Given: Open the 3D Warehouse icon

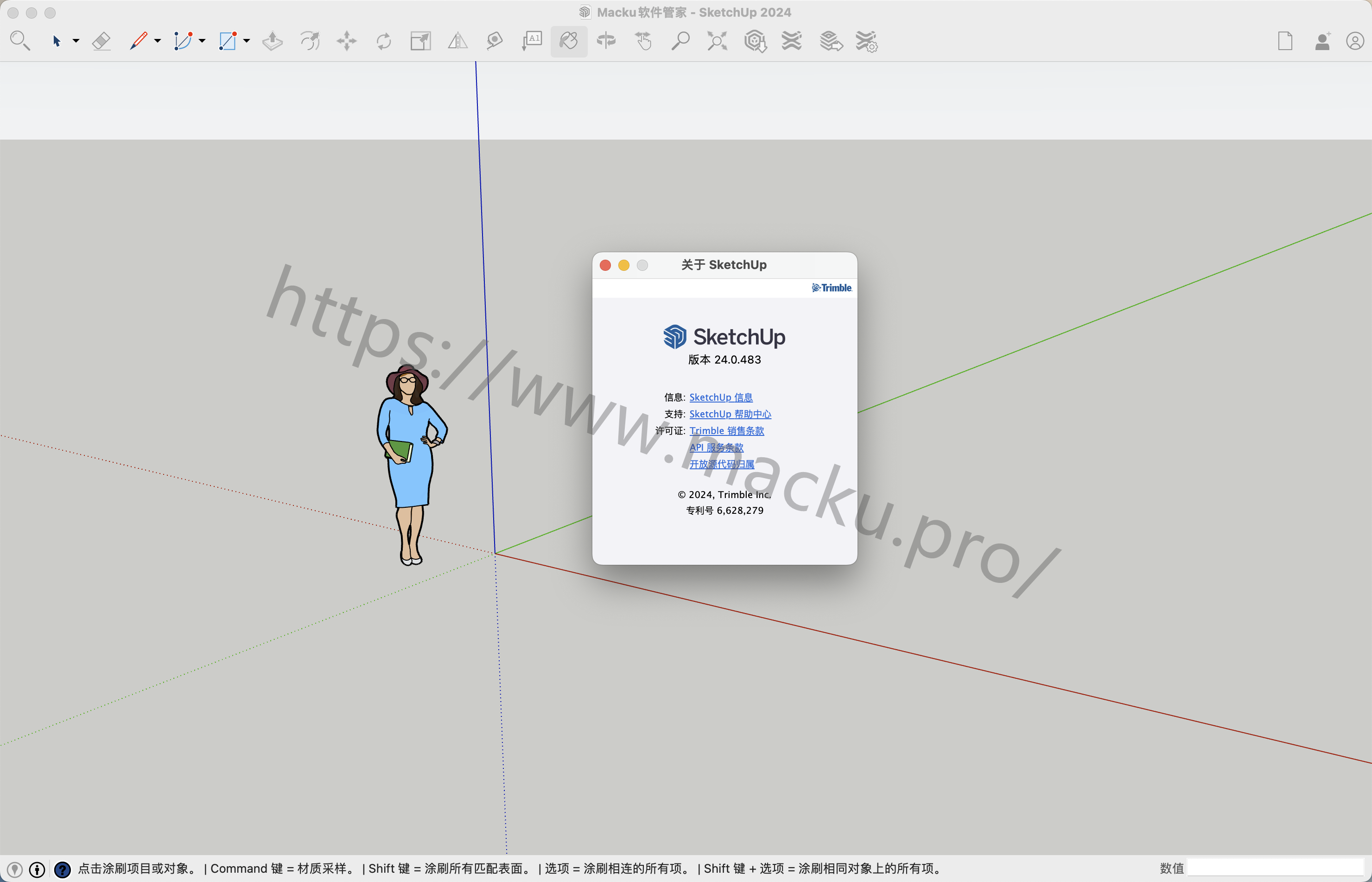Looking at the screenshot, I should pyautogui.click(x=755, y=41).
